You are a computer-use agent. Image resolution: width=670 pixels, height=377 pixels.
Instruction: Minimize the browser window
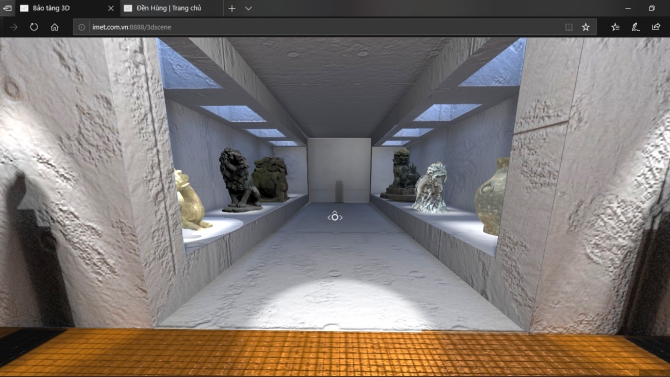(x=628, y=8)
